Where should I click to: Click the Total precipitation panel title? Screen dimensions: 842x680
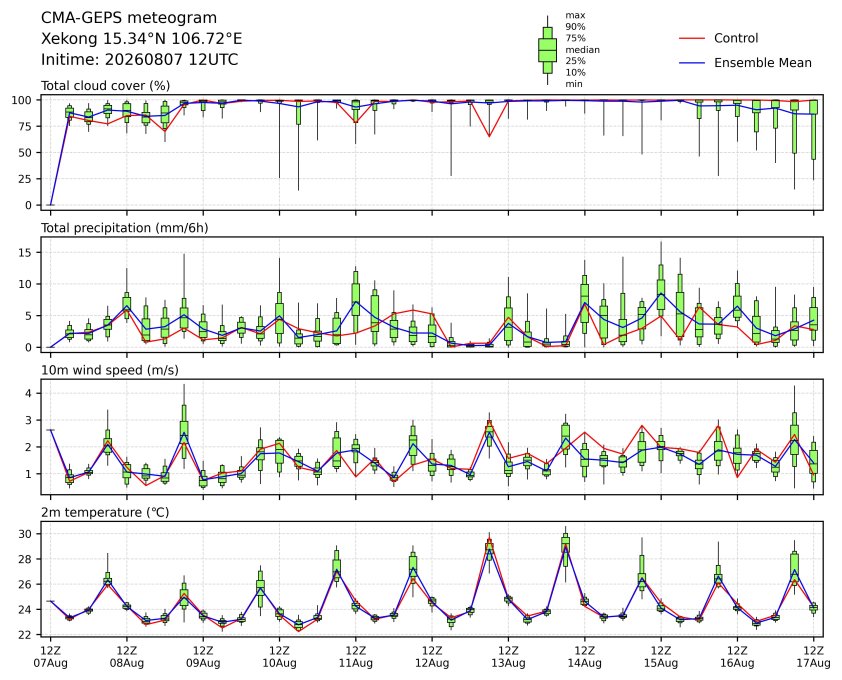(125, 228)
